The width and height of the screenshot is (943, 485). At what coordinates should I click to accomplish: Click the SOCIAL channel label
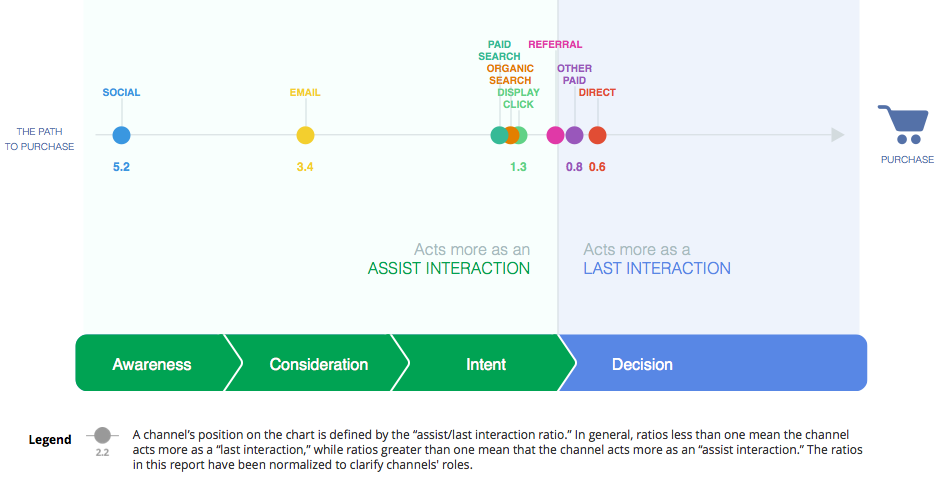[x=121, y=93]
